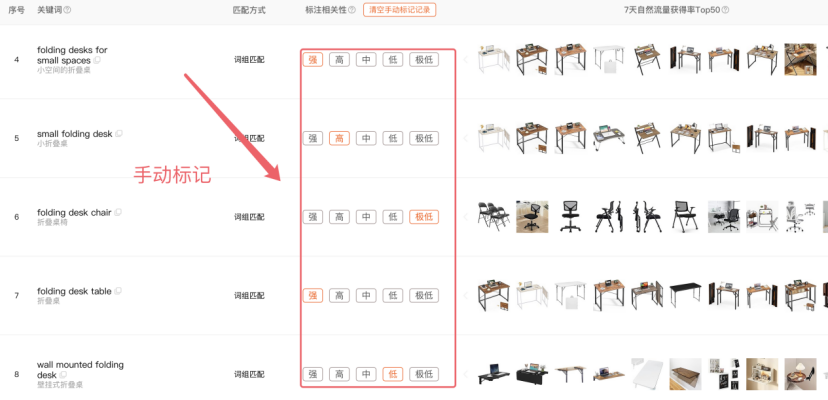Click the 清空手动标记记录 button
828x400 pixels.
[x=399, y=10]
